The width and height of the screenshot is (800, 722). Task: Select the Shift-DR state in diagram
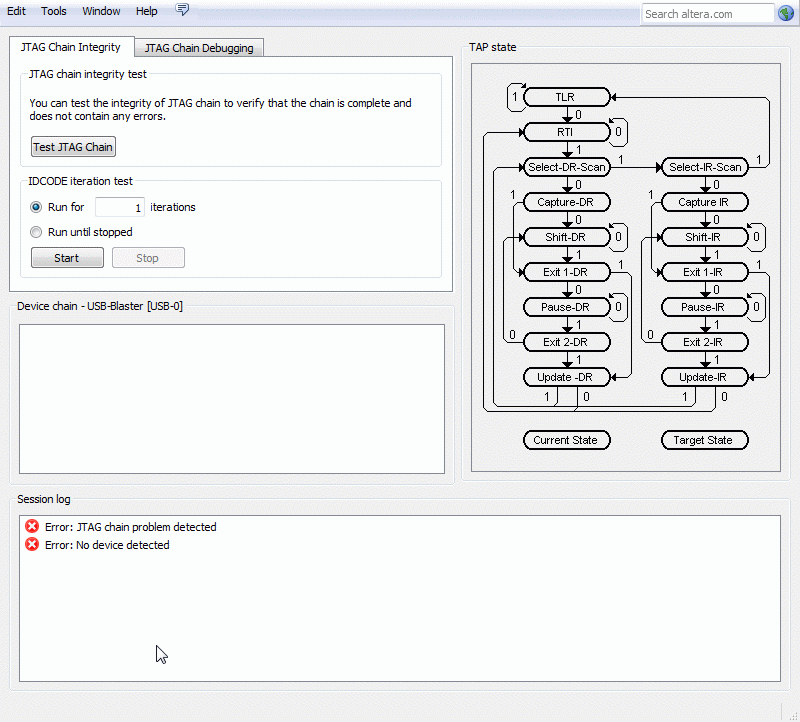pos(565,237)
